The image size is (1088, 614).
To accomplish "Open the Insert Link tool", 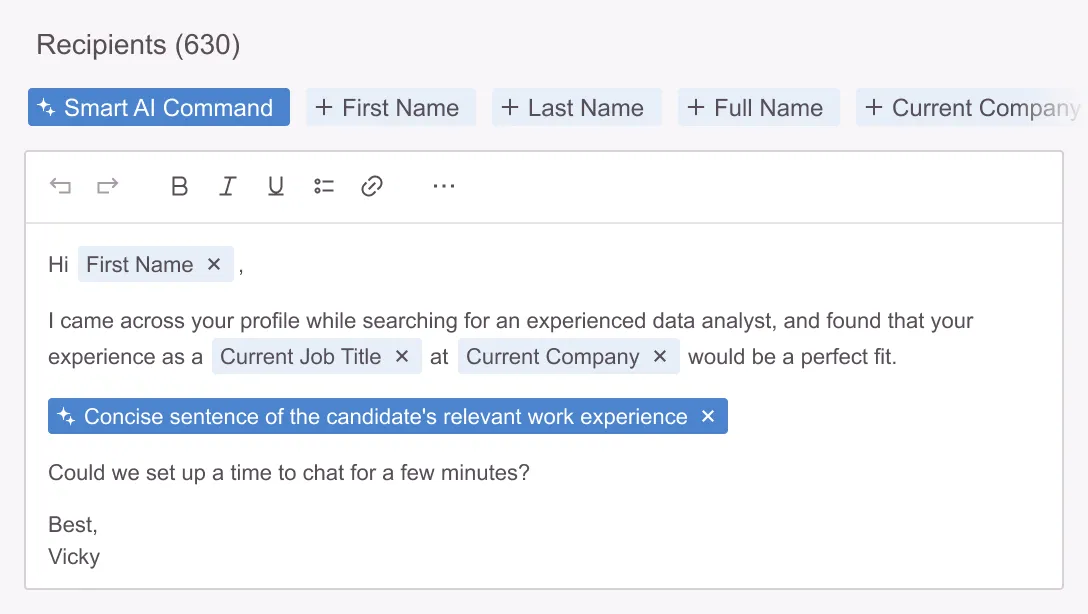I will (373, 186).
